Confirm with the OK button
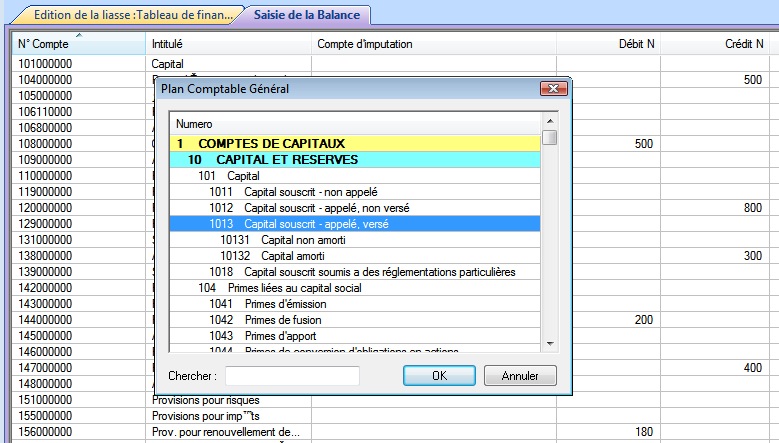The width and height of the screenshot is (779, 443). [x=439, y=375]
